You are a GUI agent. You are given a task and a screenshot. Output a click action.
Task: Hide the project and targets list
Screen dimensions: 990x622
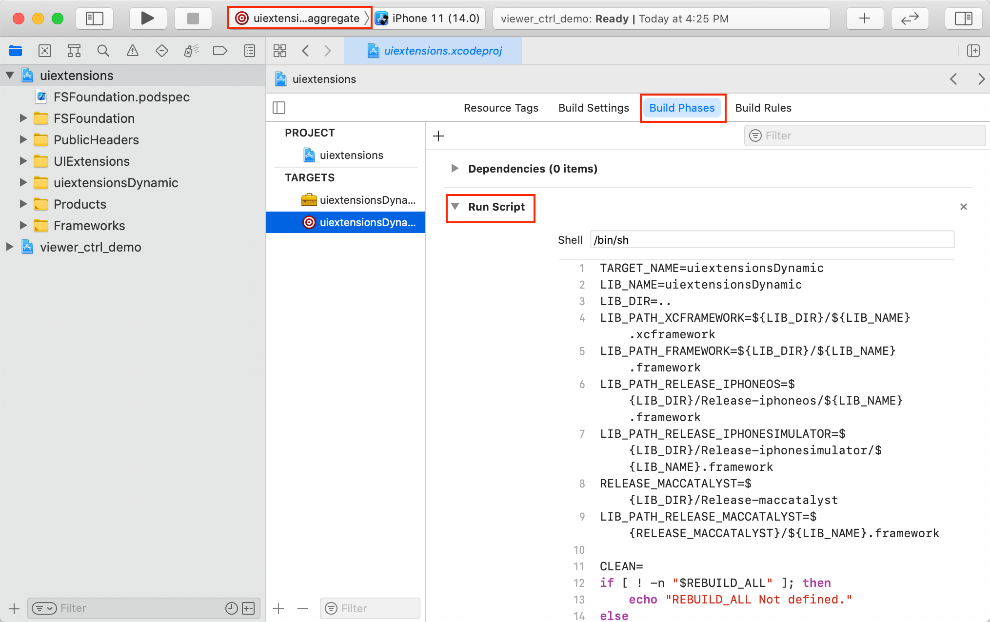click(x=279, y=108)
